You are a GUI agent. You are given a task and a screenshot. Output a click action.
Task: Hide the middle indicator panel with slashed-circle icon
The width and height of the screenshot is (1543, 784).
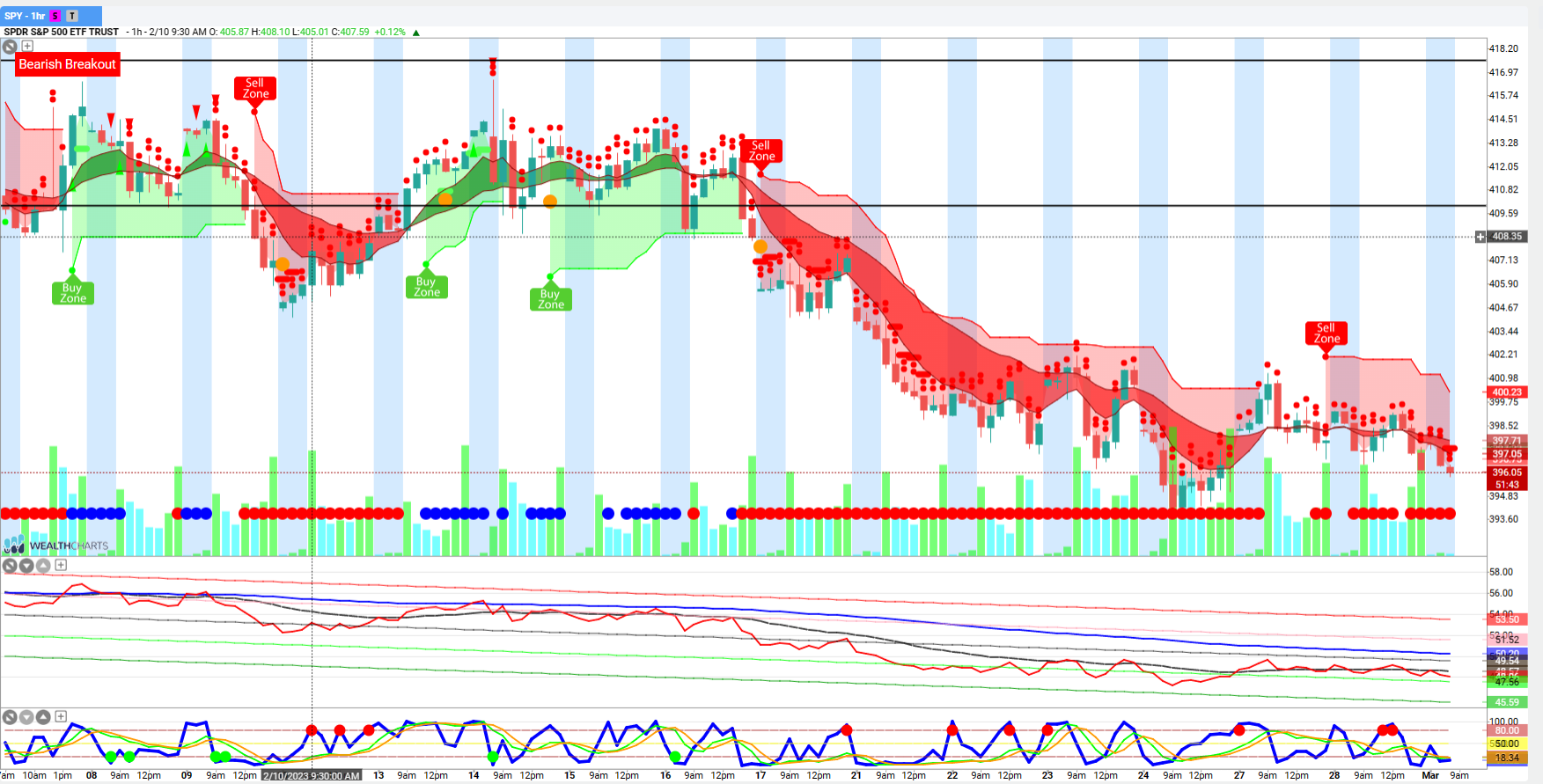pos(10,566)
